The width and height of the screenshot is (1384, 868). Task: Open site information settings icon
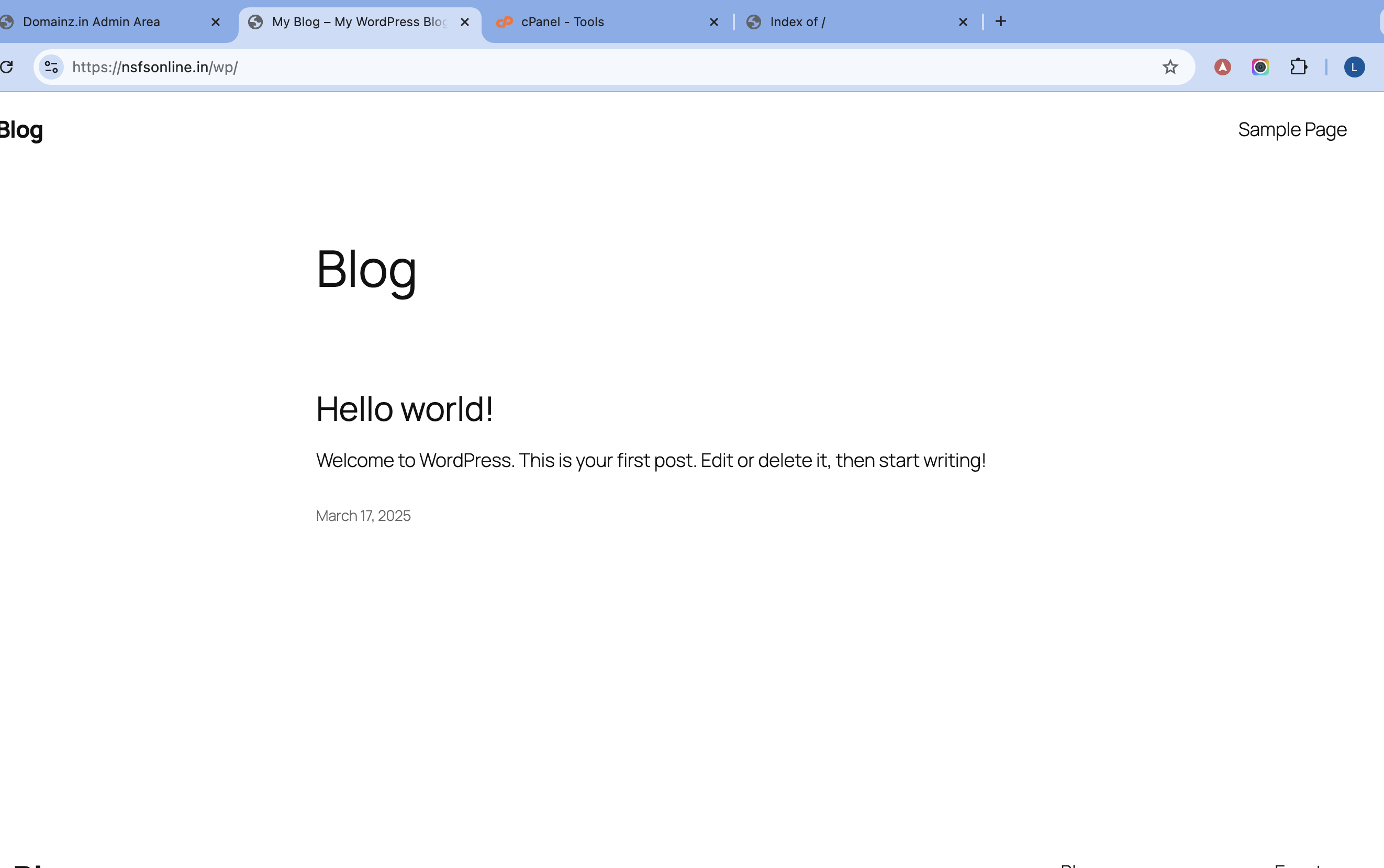click(51, 67)
